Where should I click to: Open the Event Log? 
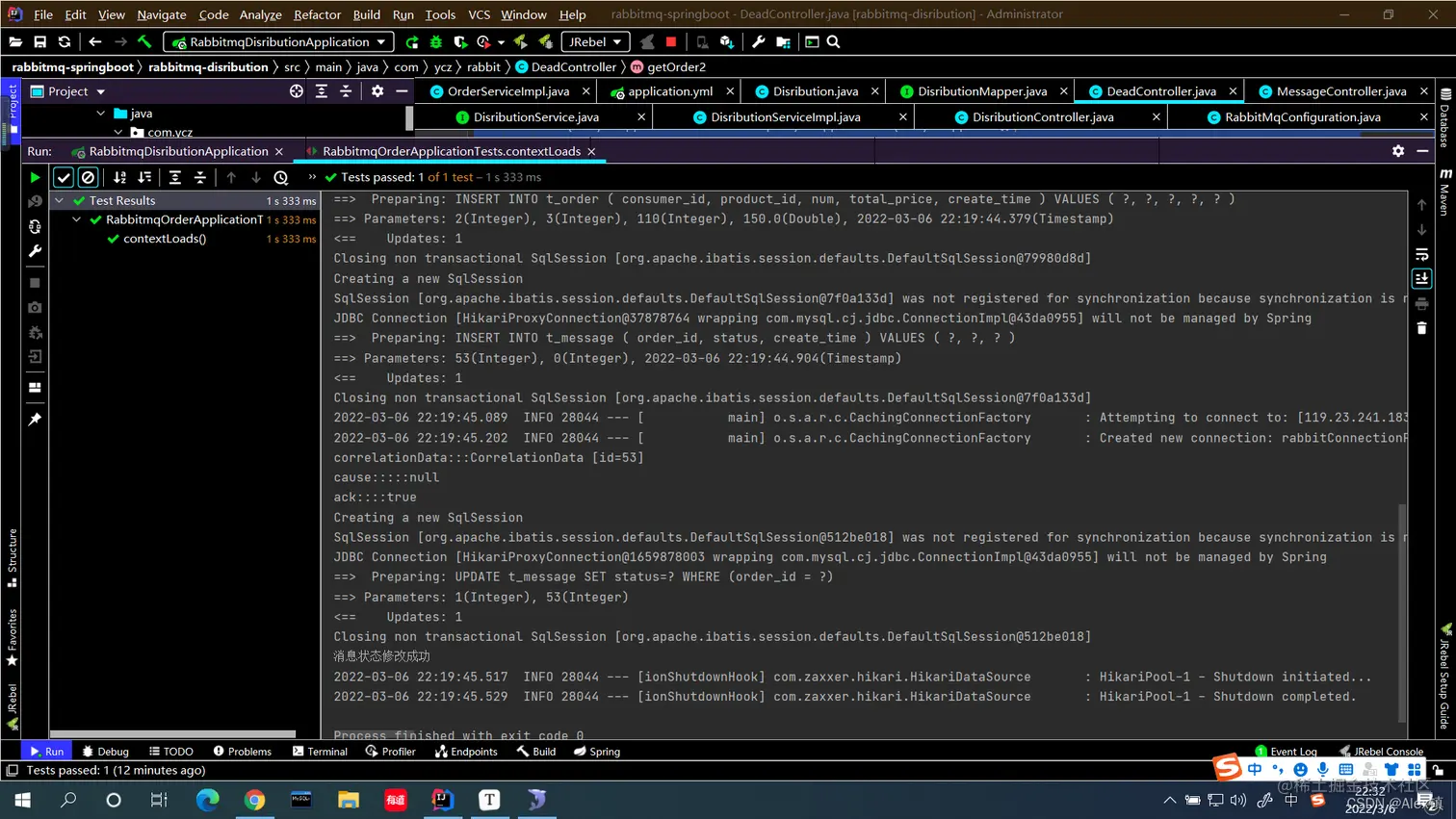tap(1286, 751)
